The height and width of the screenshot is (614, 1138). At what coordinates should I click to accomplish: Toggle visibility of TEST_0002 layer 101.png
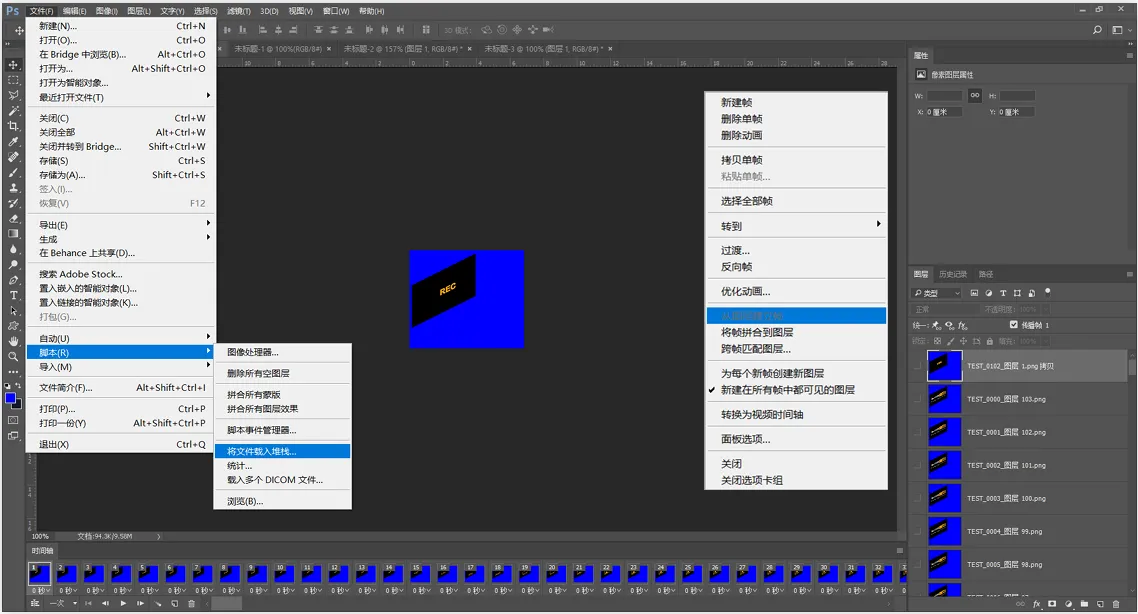coord(917,465)
